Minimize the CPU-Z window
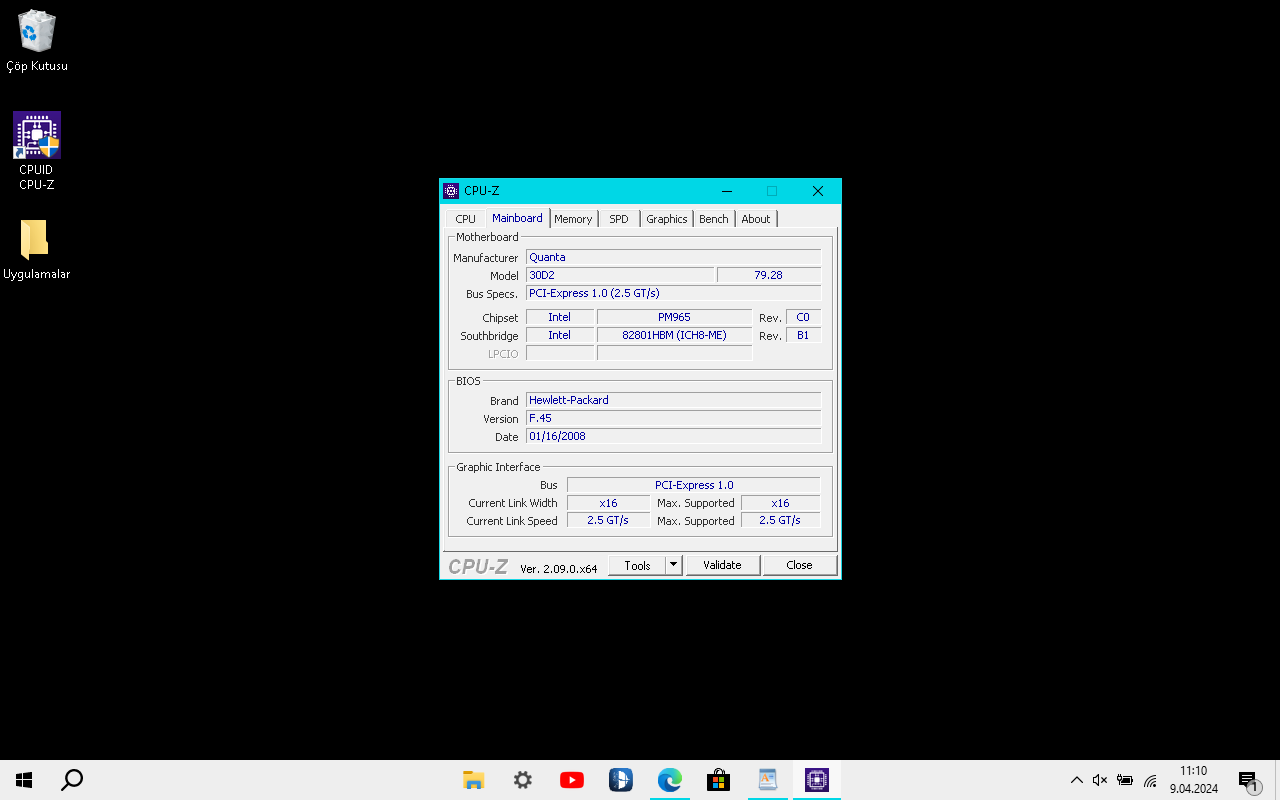This screenshot has width=1280, height=800. (727, 191)
